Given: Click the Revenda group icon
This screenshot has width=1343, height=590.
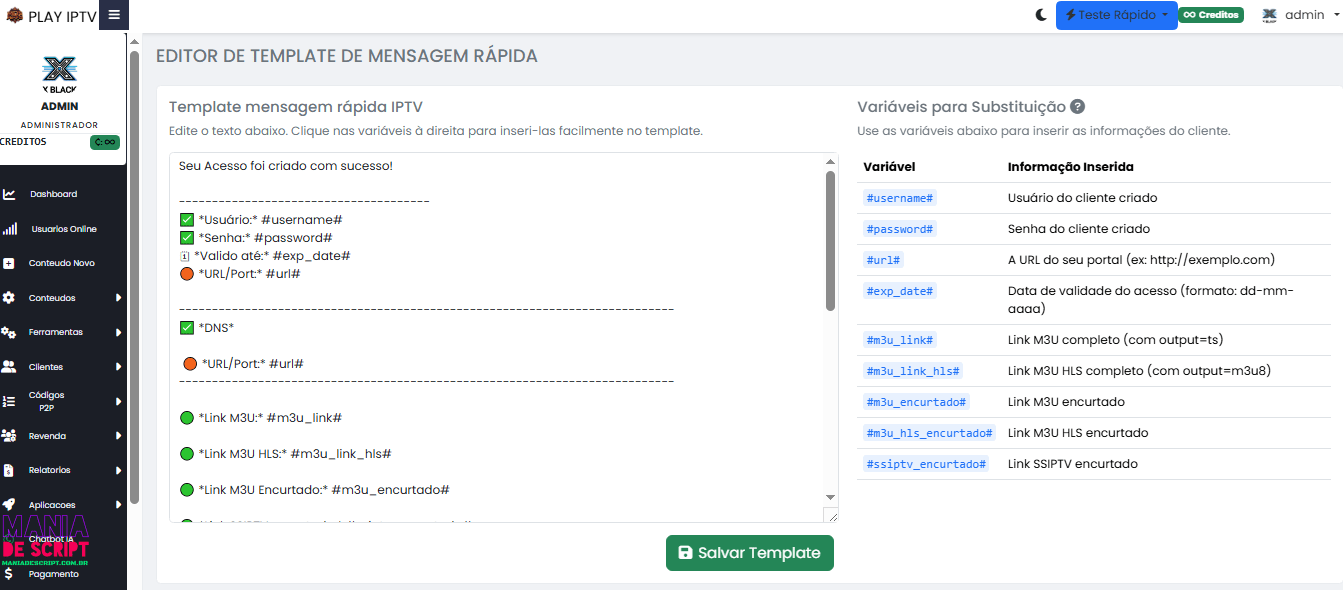Looking at the screenshot, I should 9,436.
